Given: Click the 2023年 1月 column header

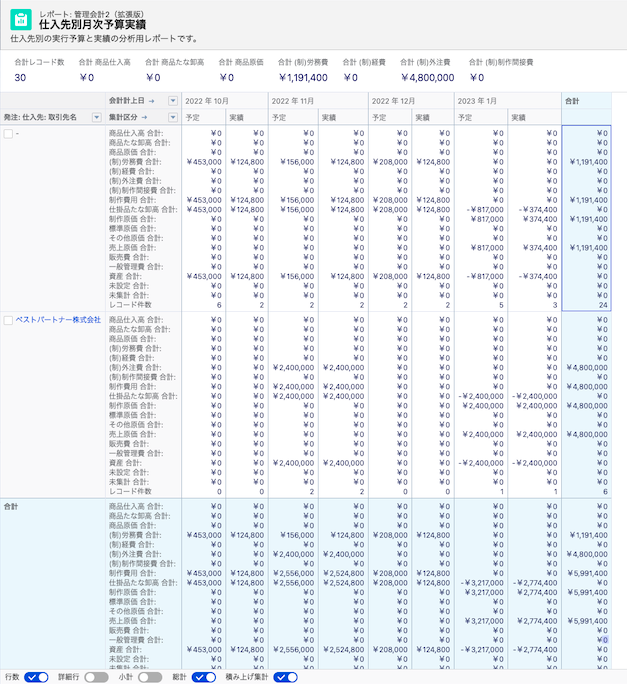Looking at the screenshot, I should [x=477, y=101].
